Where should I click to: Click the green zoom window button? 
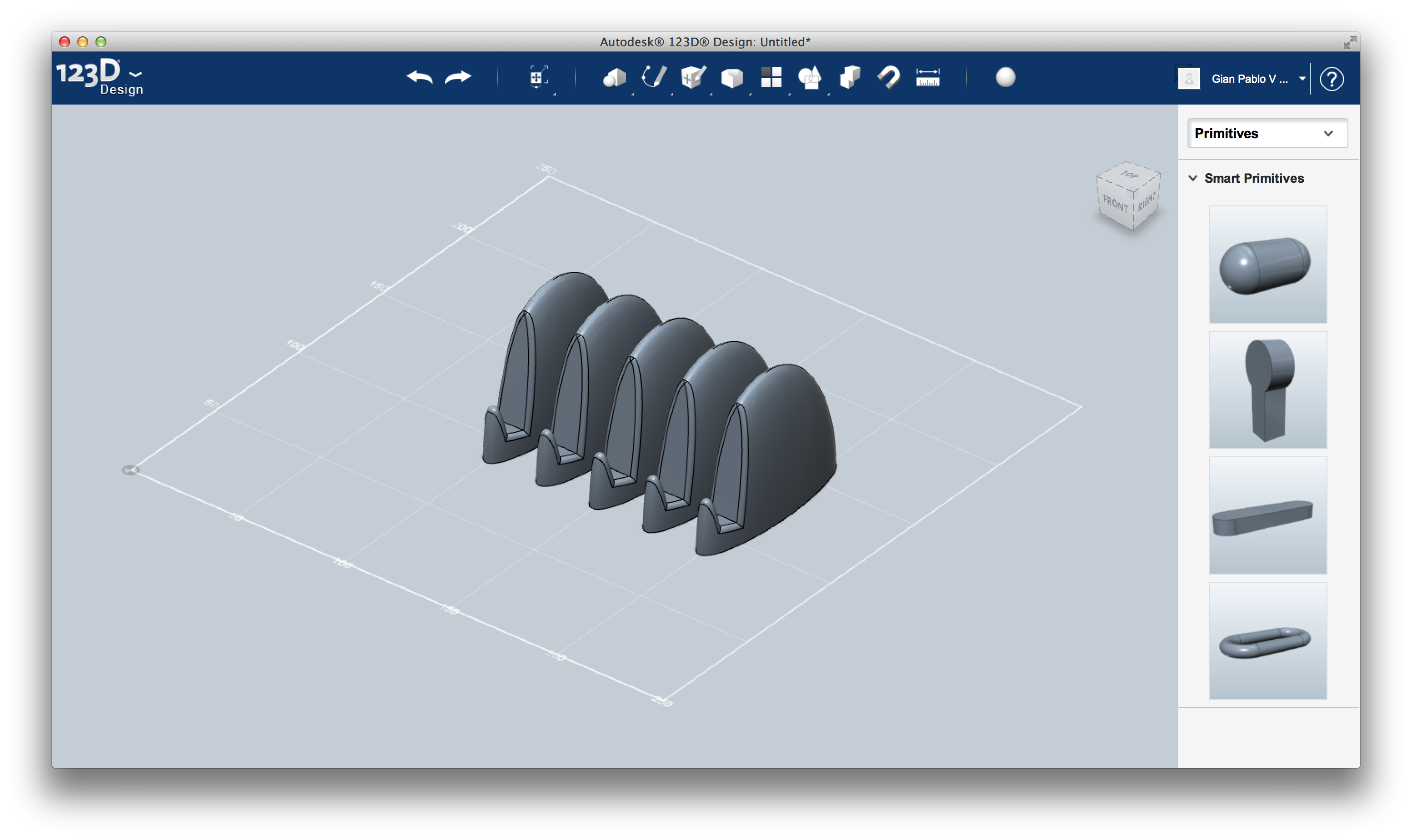click(x=101, y=42)
